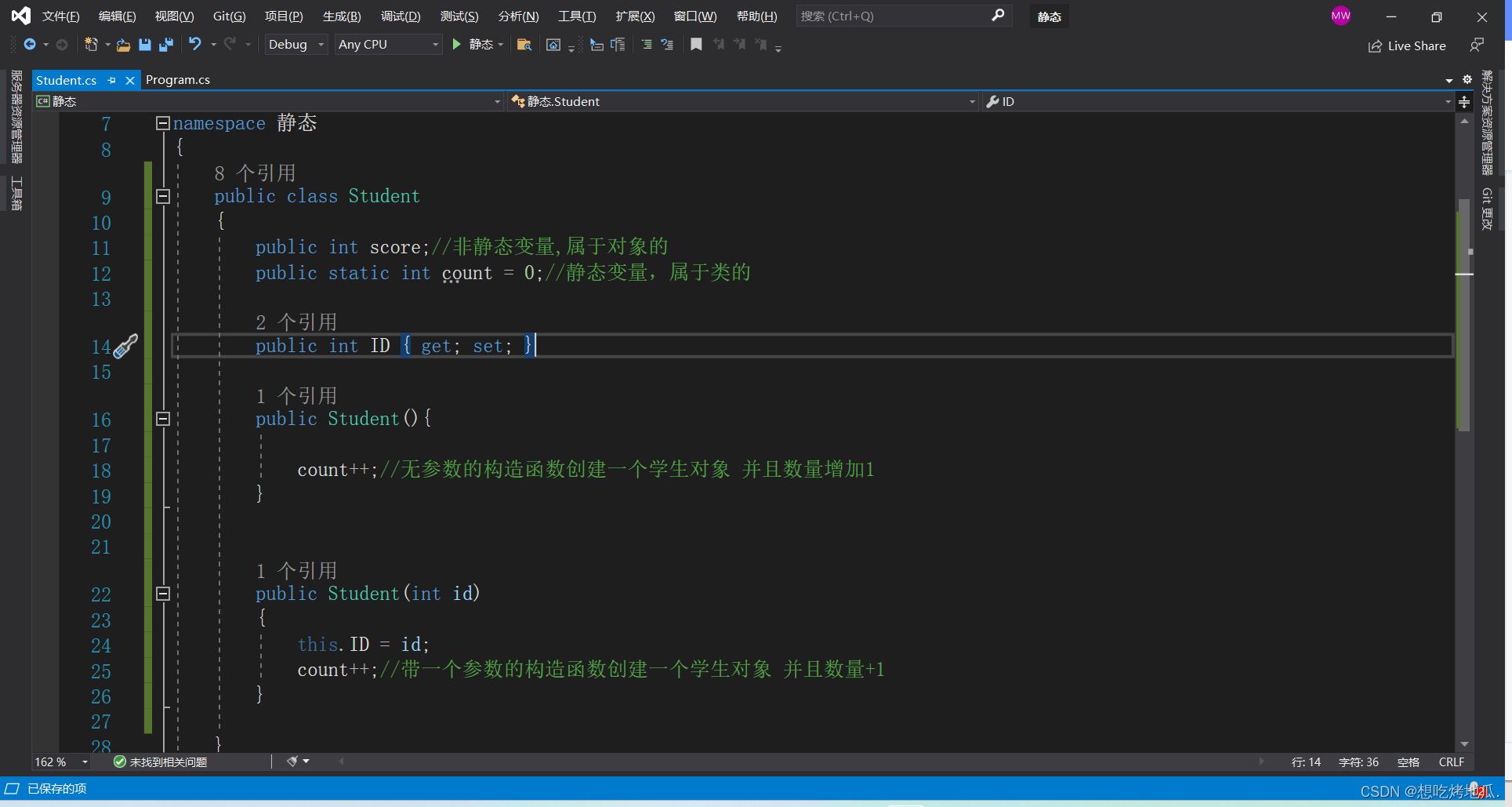Click the bookmark toggle icon in toolbar
Viewport: 1512px width, 807px height.
tap(696, 45)
